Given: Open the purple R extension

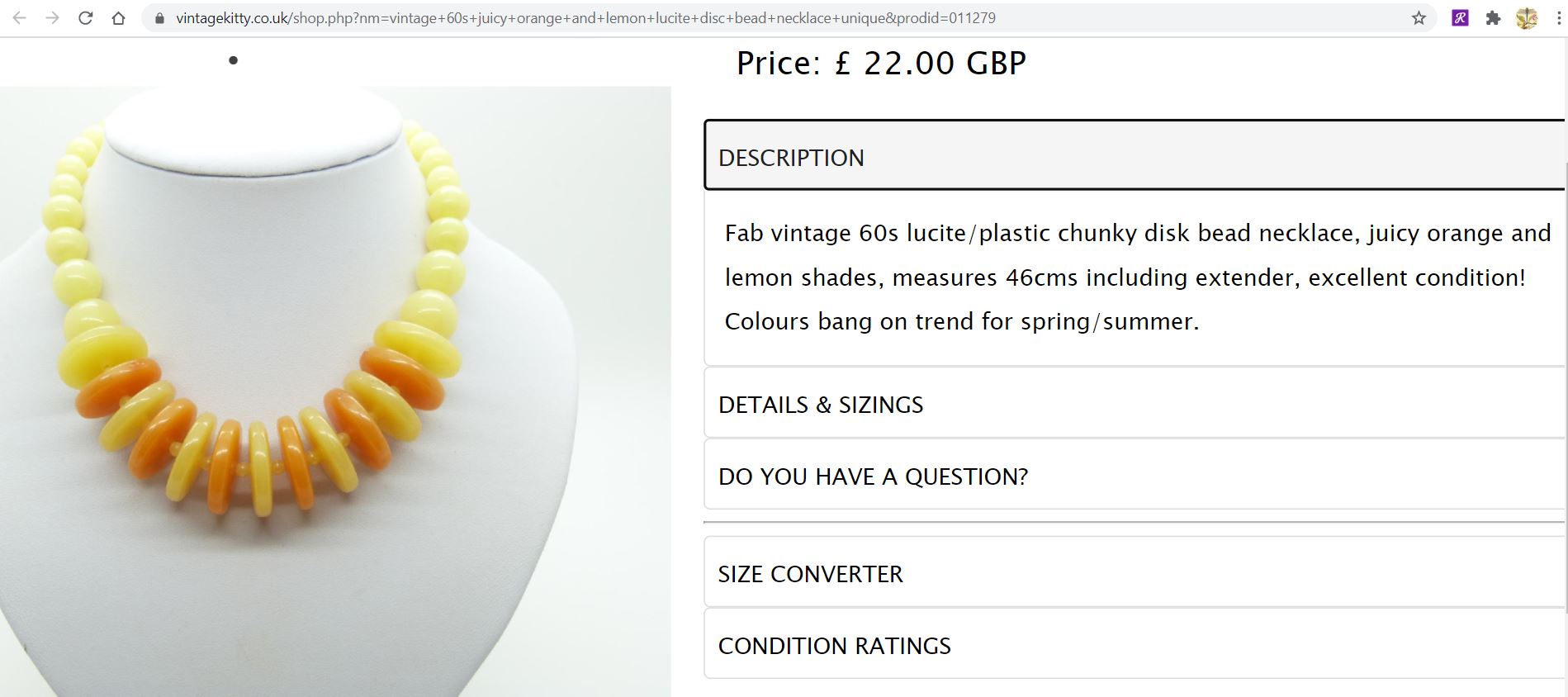Looking at the screenshot, I should pos(1460,18).
